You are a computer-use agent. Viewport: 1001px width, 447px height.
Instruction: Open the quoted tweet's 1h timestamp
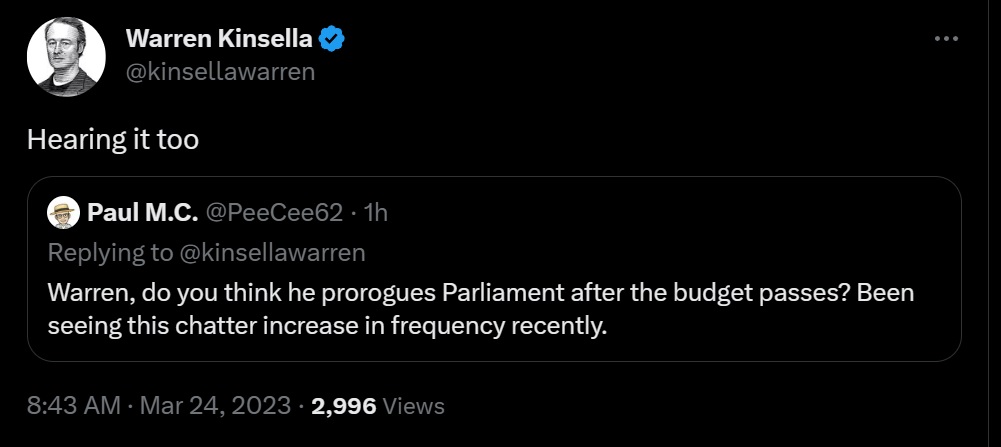(x=375, y=212)
